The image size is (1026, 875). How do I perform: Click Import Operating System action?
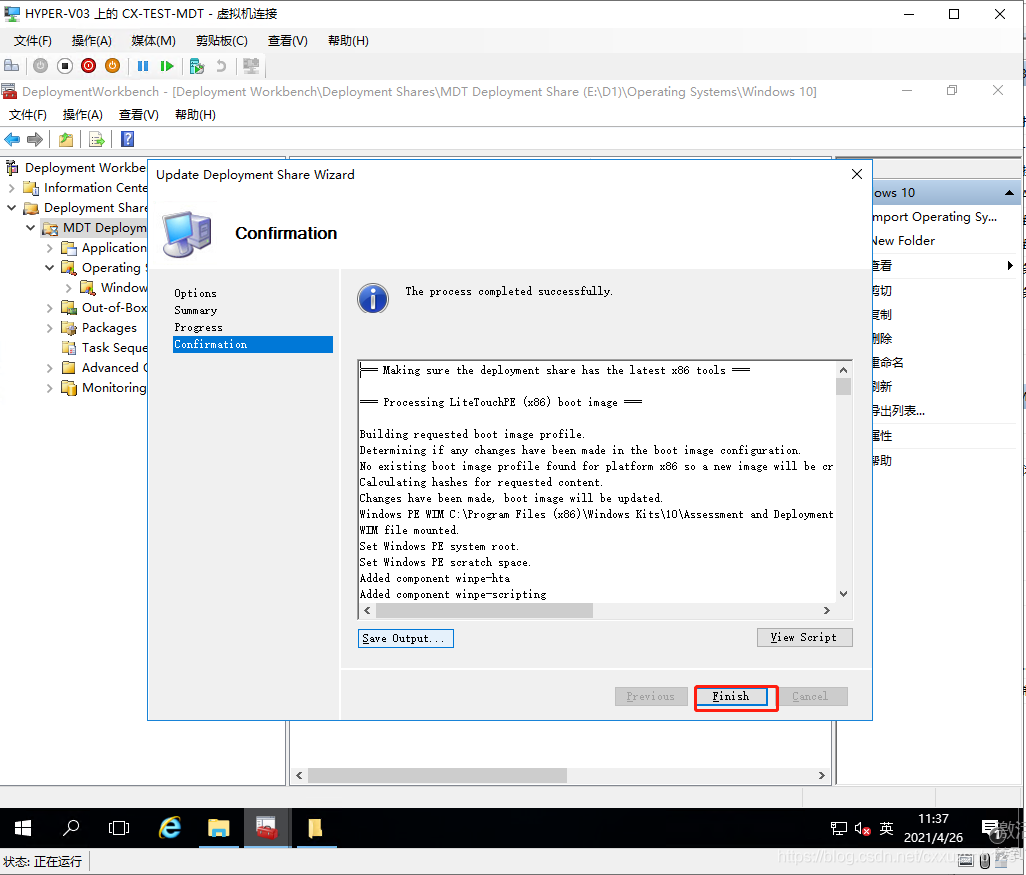pos(935,217)
